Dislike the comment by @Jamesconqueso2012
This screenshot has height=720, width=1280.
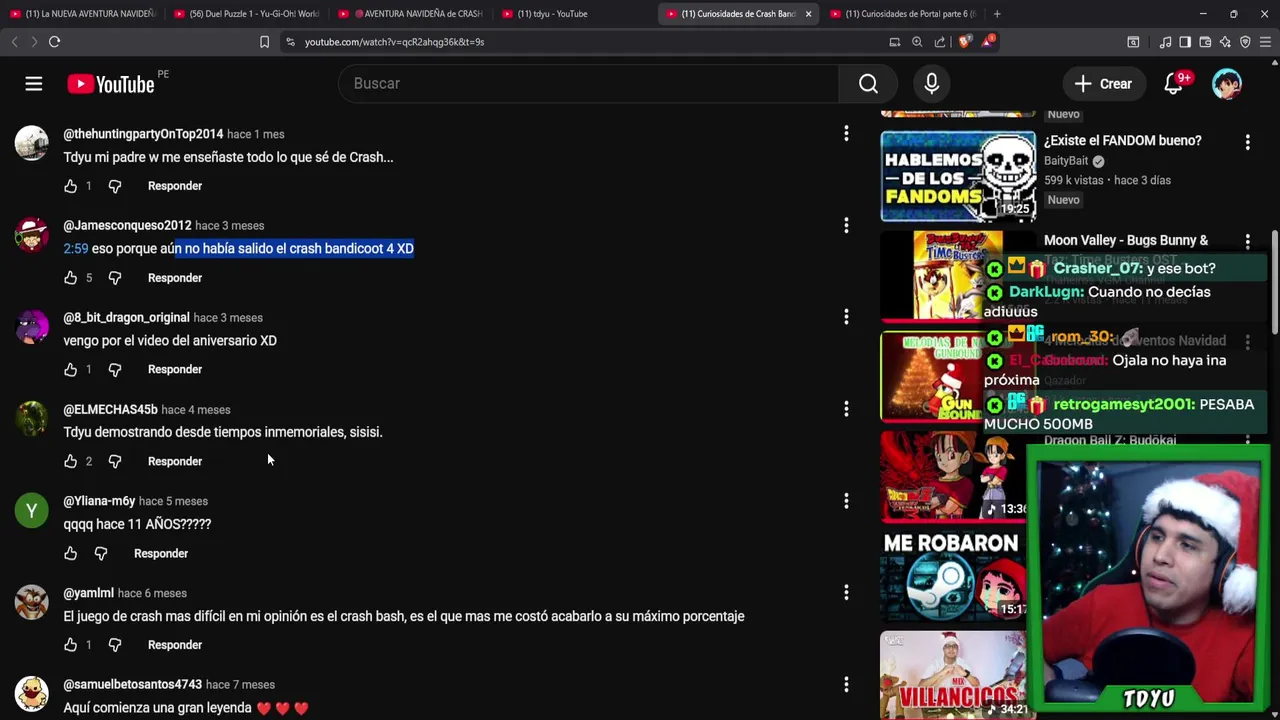[114, 278]
